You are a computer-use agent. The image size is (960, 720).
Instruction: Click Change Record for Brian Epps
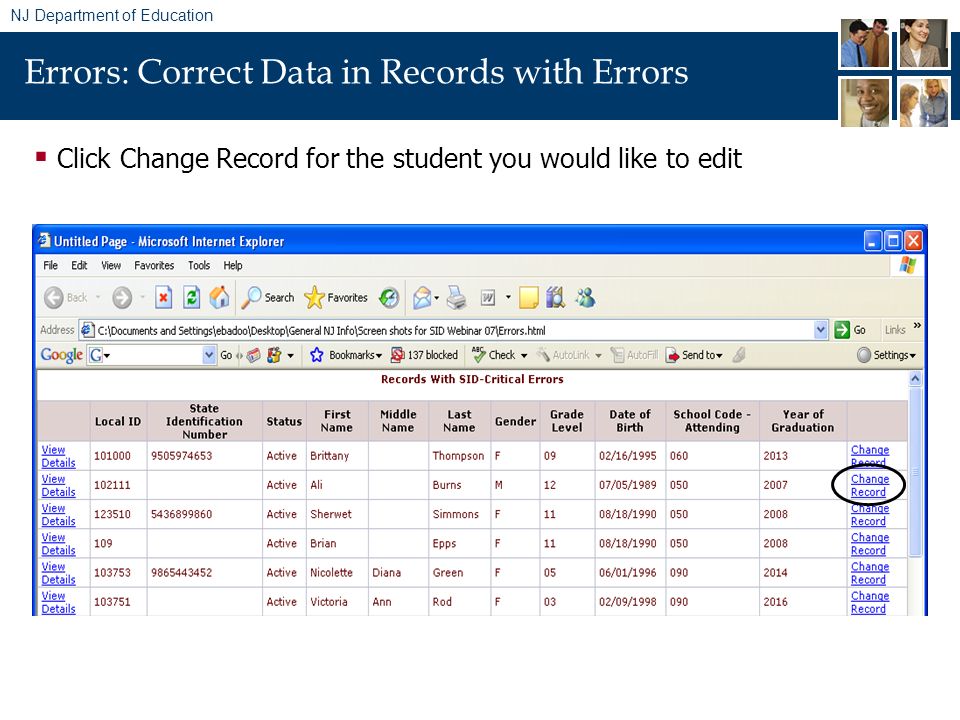869,544
